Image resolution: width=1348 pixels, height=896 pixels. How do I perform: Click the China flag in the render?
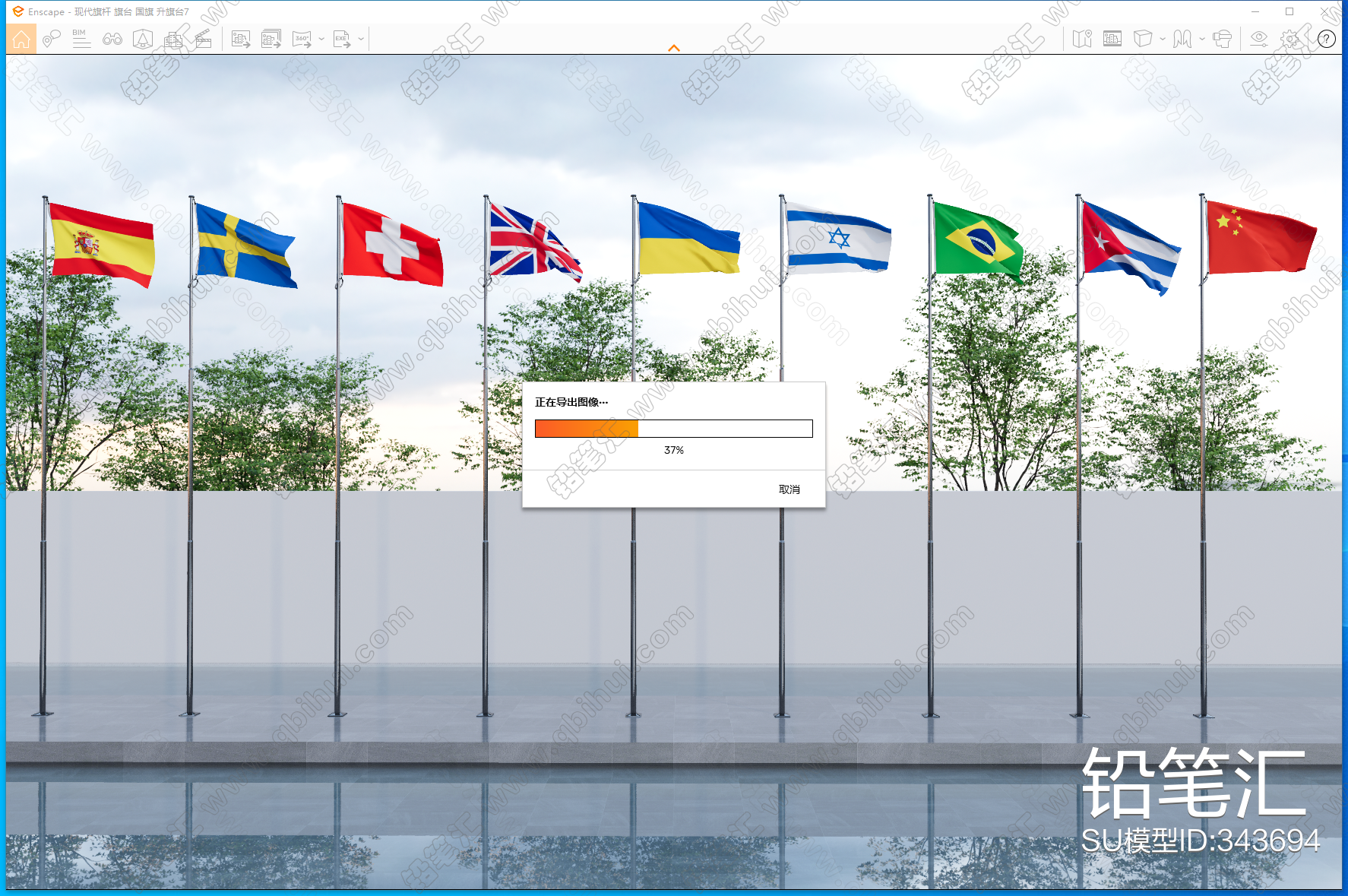click(x=1260, y=237)
